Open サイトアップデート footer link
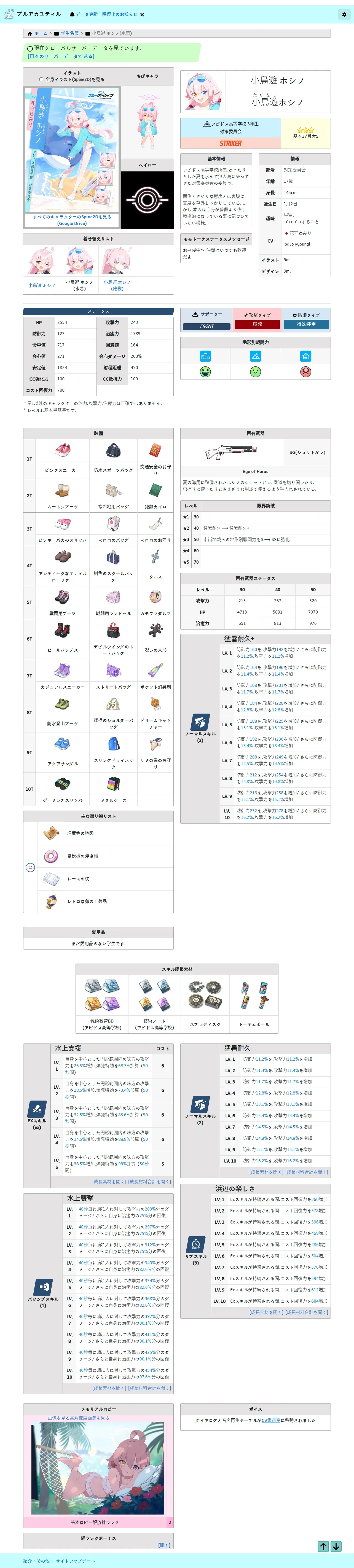Viewport: 354px width, 1568px height. 76,1561
